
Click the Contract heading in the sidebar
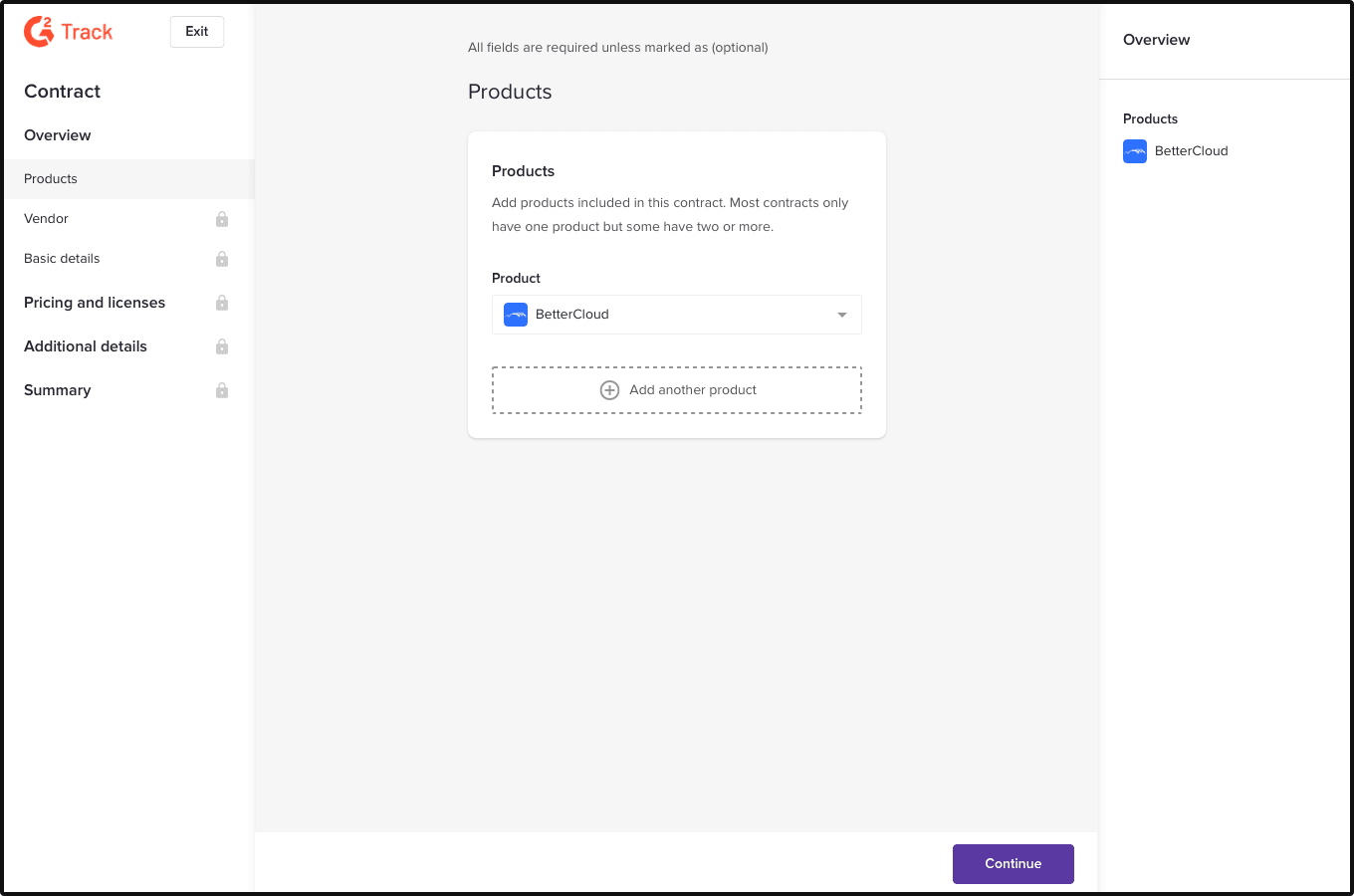63,92
